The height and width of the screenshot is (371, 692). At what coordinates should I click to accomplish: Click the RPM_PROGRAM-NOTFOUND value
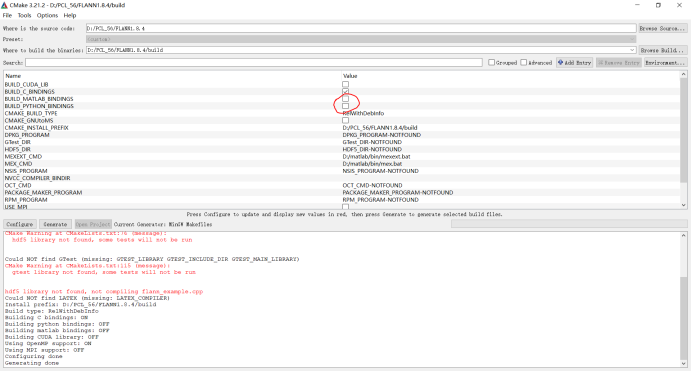[x=380, y=200]
